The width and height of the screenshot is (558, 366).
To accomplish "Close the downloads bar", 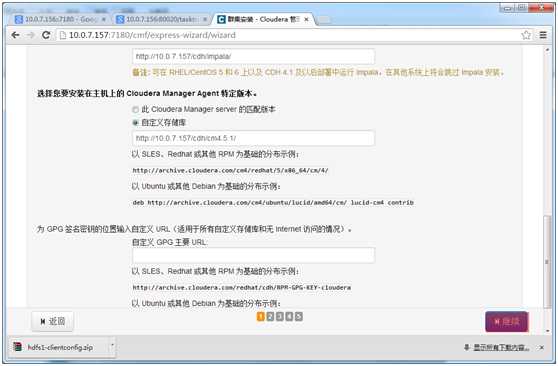I will coord(542,347).
